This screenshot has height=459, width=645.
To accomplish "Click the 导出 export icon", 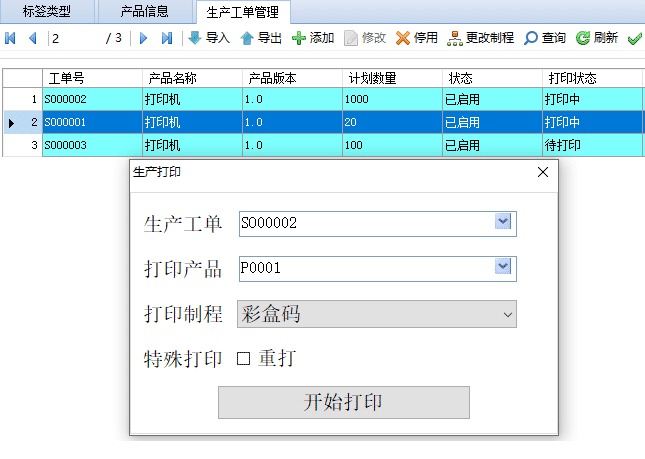I will [x=247, y=38].
